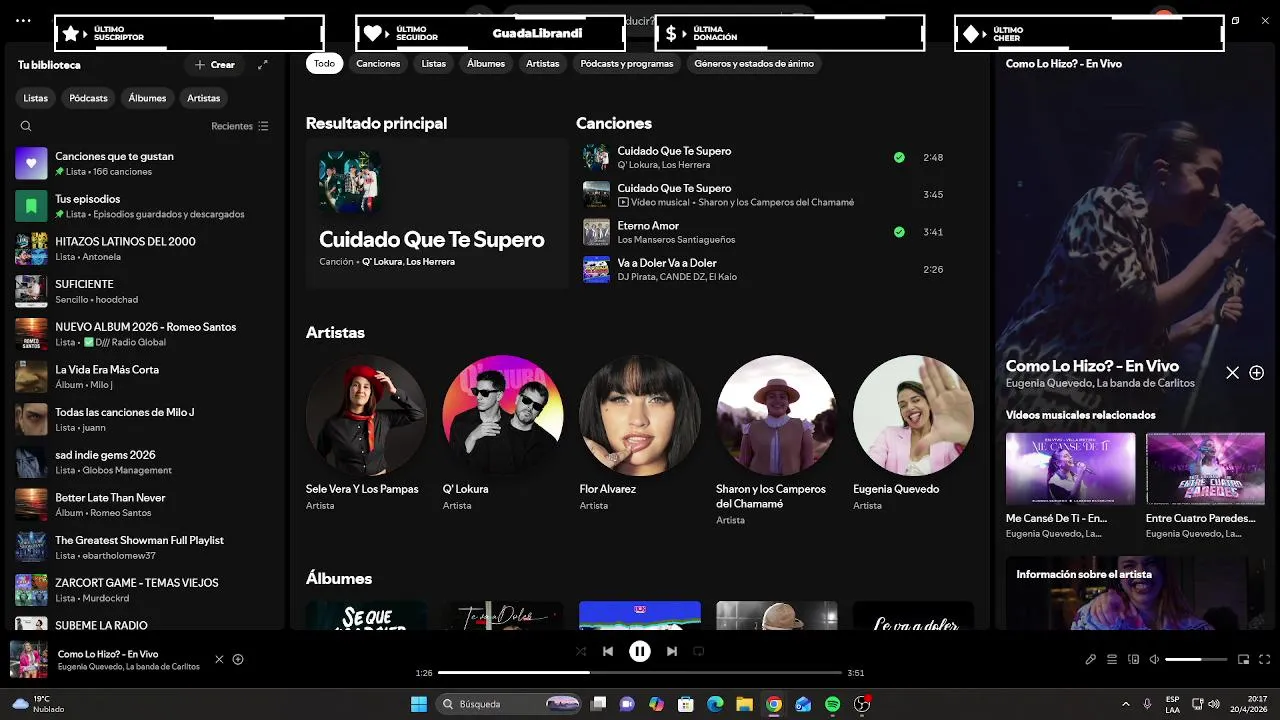Open the Cuidado Que Te Supero main result card

coord(437,213)
